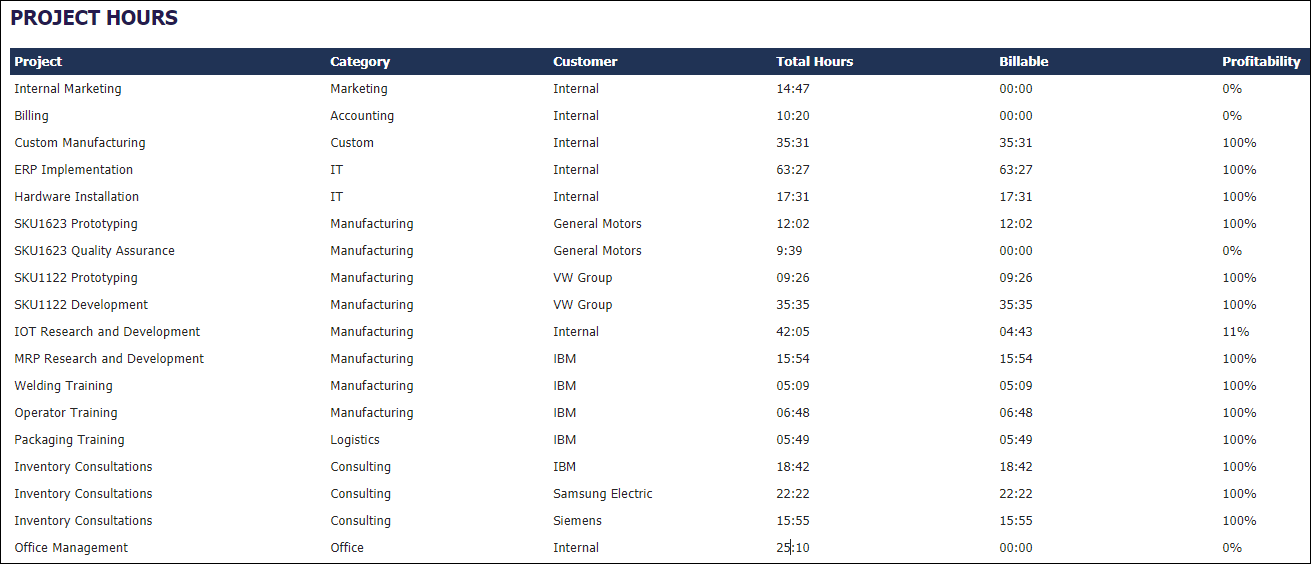Viewport: 1311px width, 564px height.
Task: Click the Profitability column header
Action: coord(1260,62)
